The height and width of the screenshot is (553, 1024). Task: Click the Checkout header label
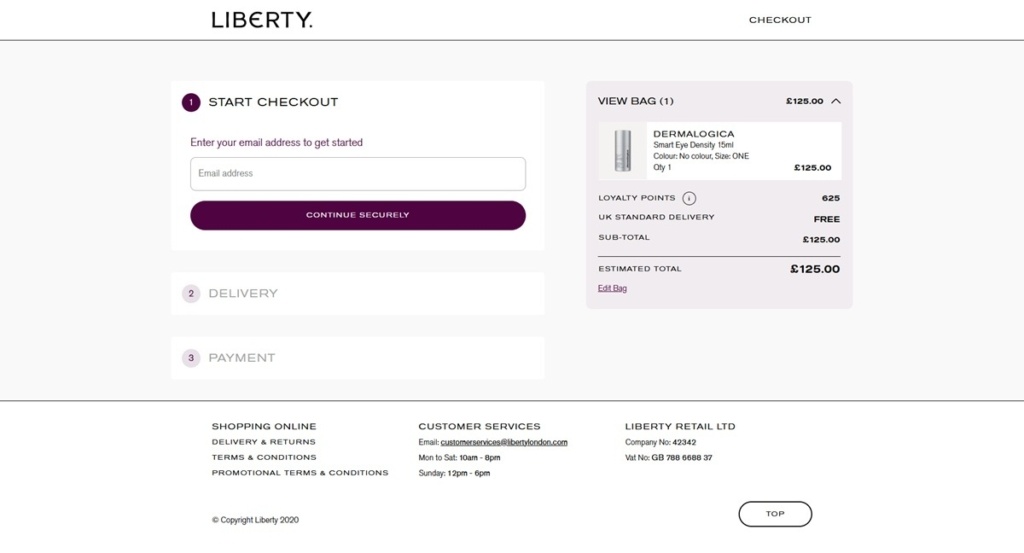point(780,20)
